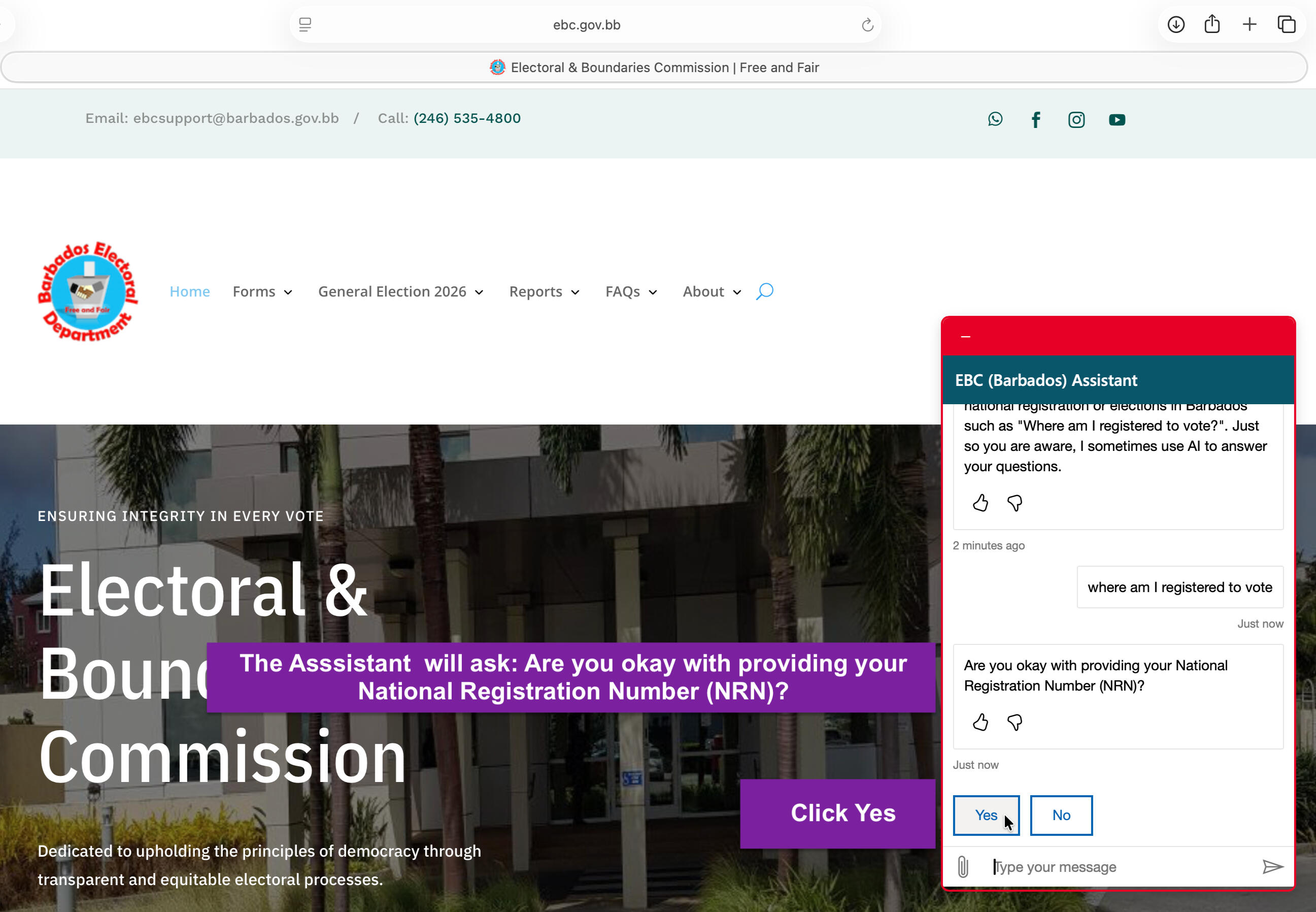Expand the Forms dropdown menu
Image resolution: width=1316 pixels, height=912 pixels.
click(x=262, y=291)
